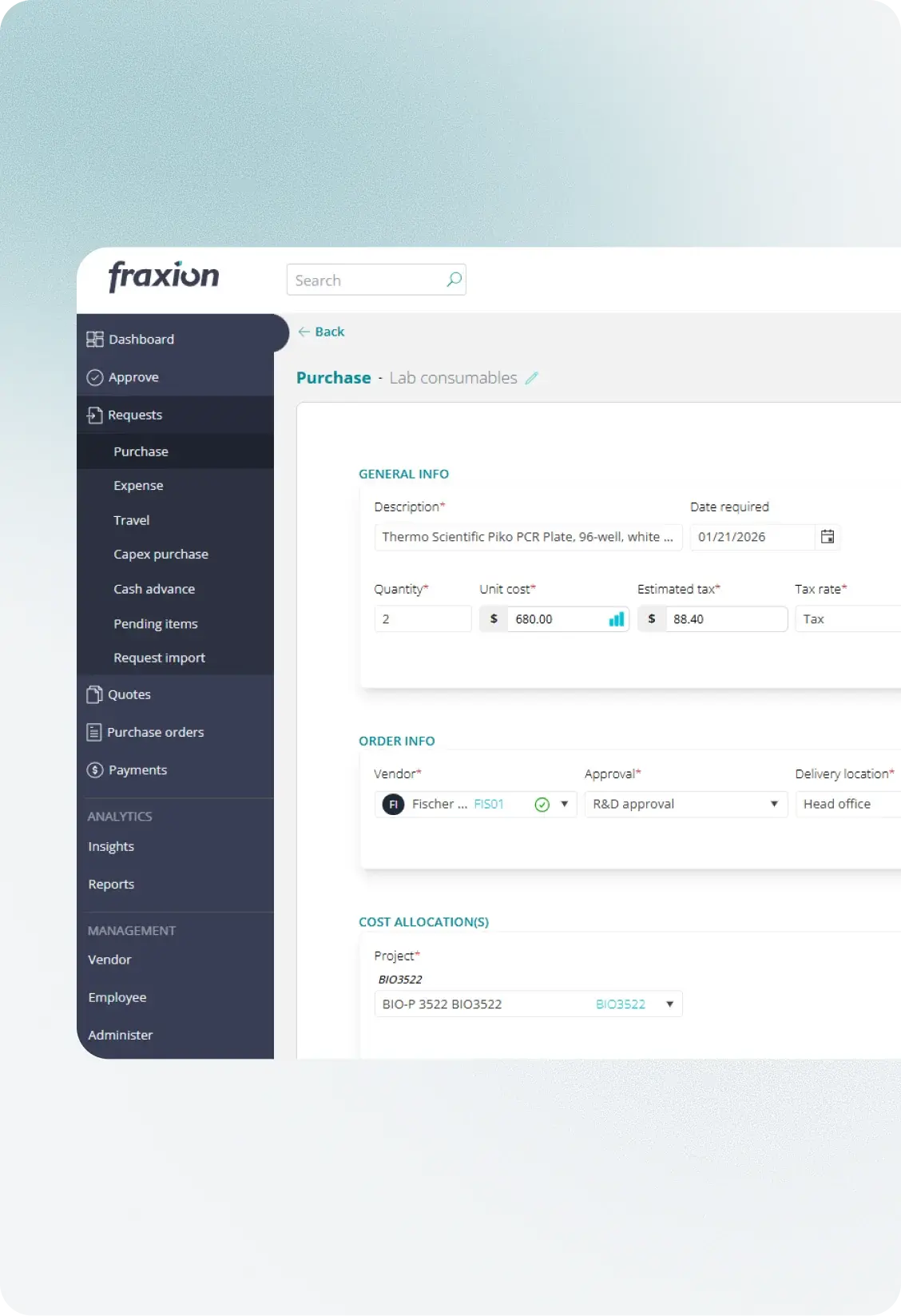The image size is (901, 1316).
Task: Select Travel request type
Action: 132,520
